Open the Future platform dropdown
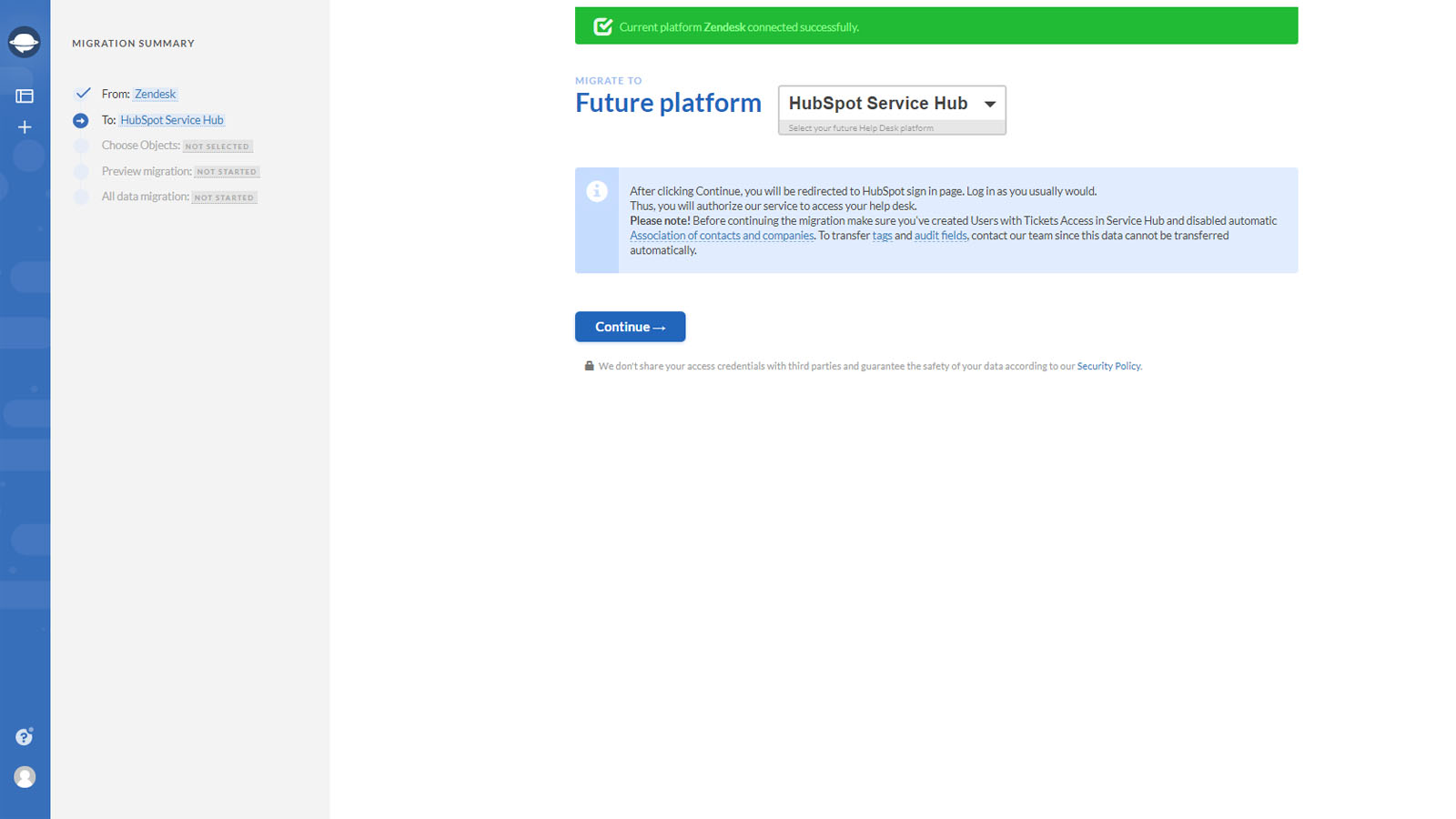This screenshot has width=1456, height=819. (x=892, y=110)
